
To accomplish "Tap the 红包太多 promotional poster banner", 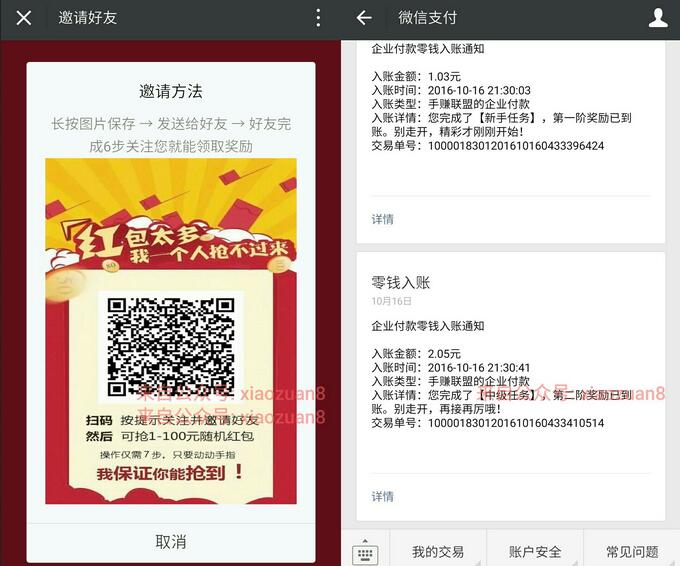I will 171,330.
